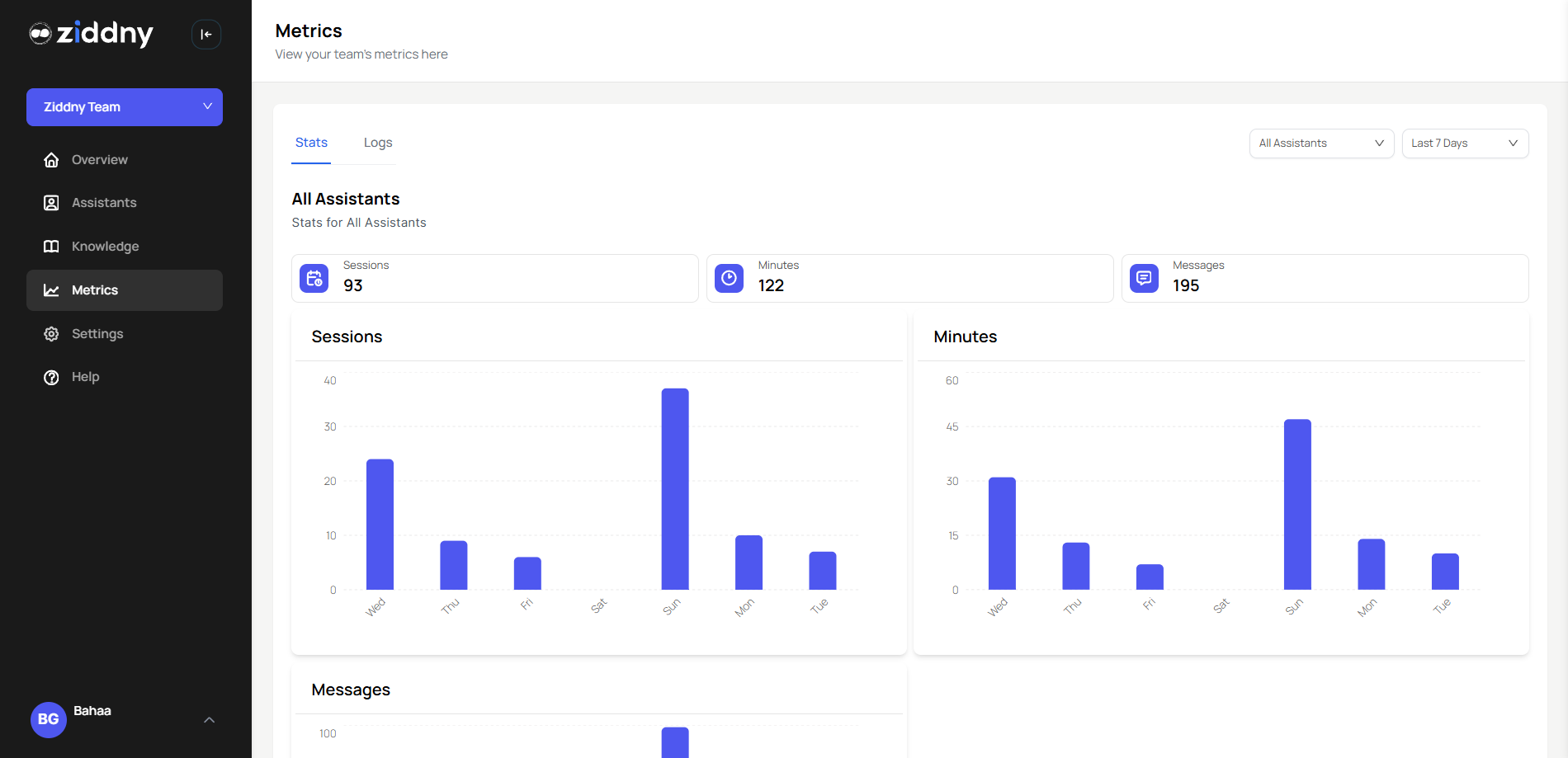
Task: Click the Messages chat bubble icon
Action: pyautogui.click(x=1143, y=278)
